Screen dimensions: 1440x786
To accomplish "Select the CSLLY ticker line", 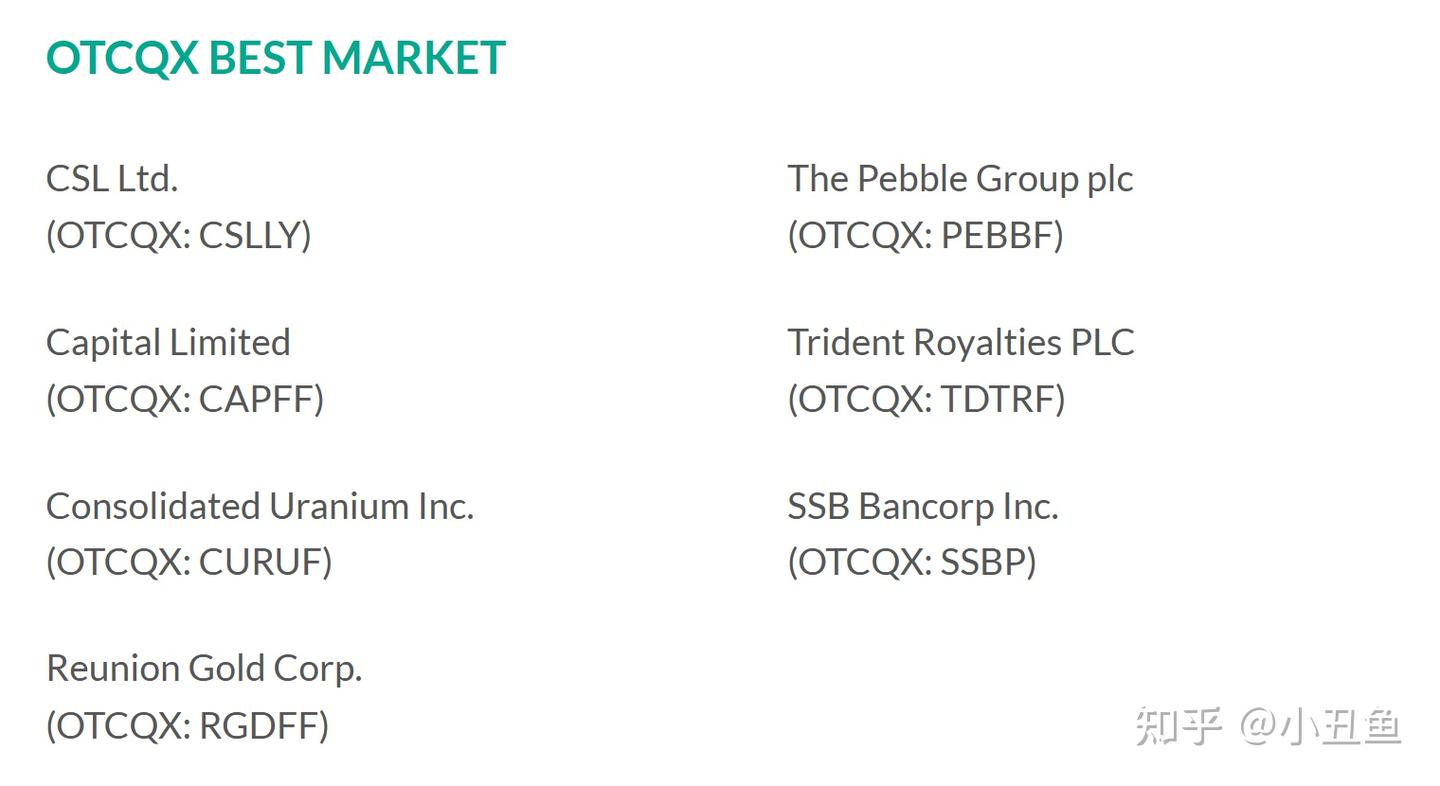I will point(179,235).
